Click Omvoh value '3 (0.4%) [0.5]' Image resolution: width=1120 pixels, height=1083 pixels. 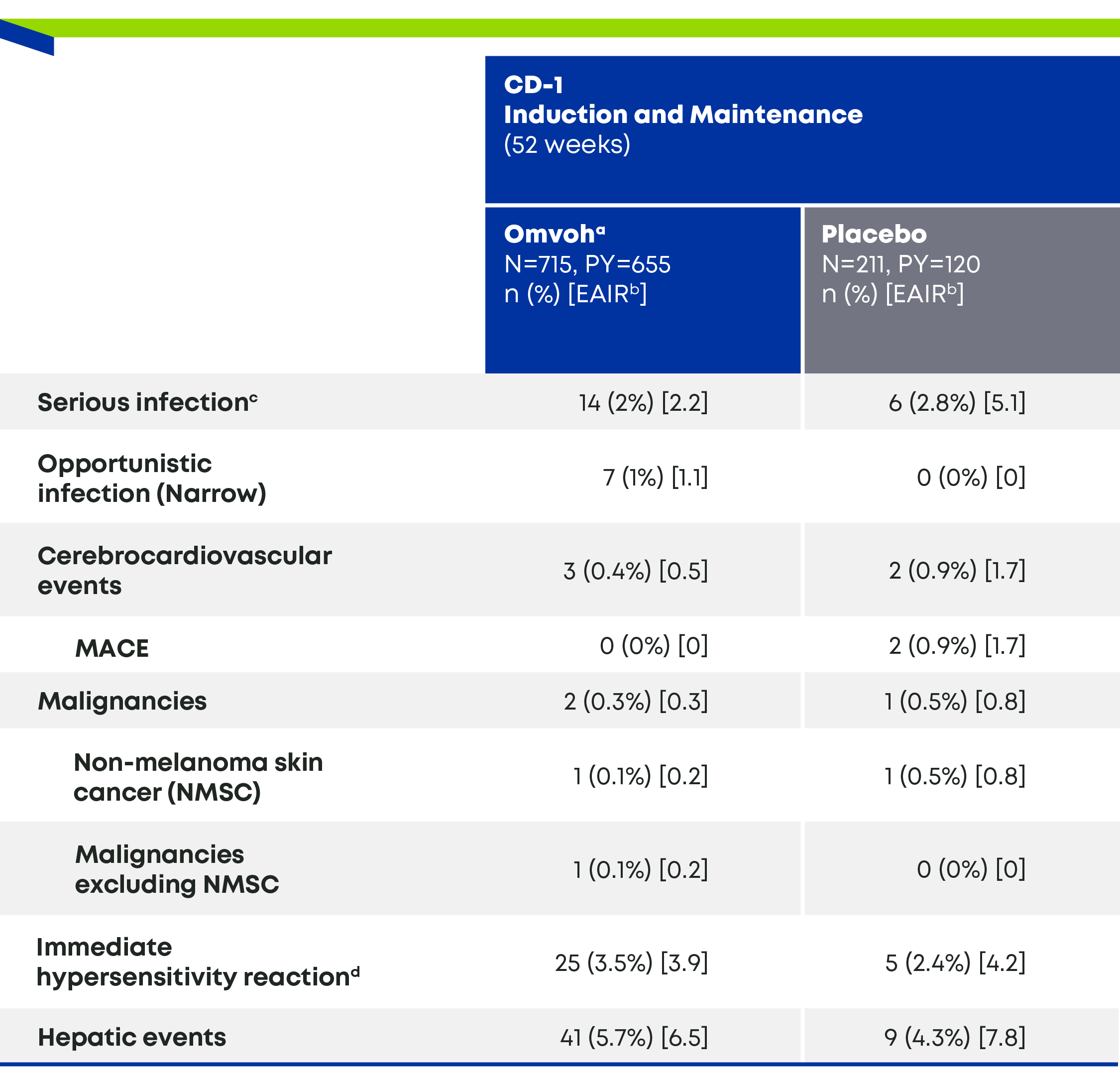click(x=636, y=571)
